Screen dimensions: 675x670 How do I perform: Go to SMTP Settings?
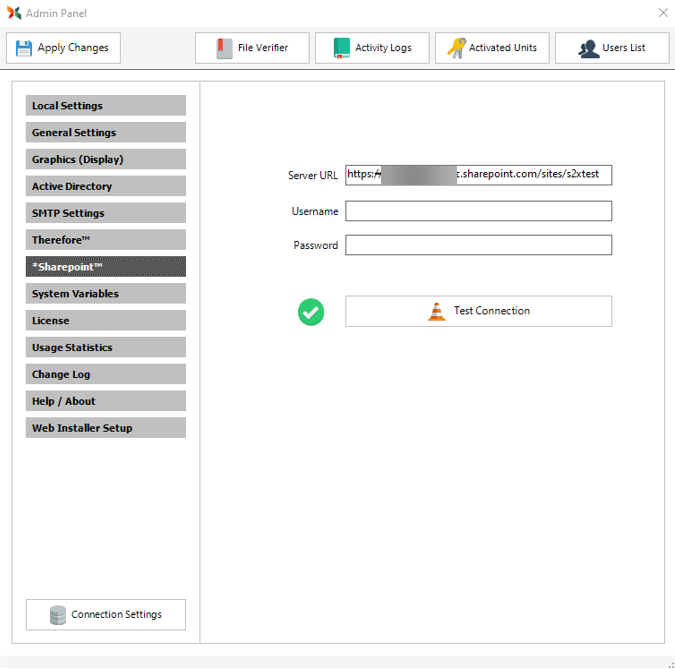105,213
